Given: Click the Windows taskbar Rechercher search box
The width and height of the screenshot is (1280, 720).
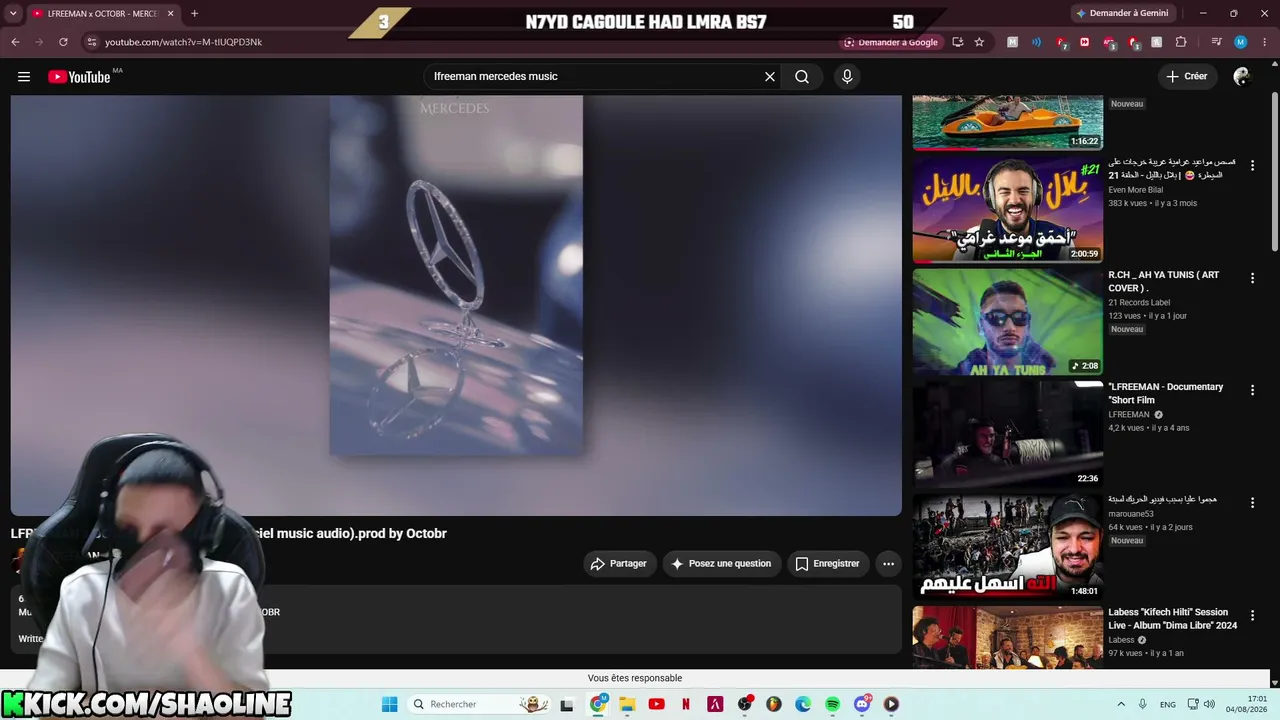Looking at the screenshot, I should 482,704.
